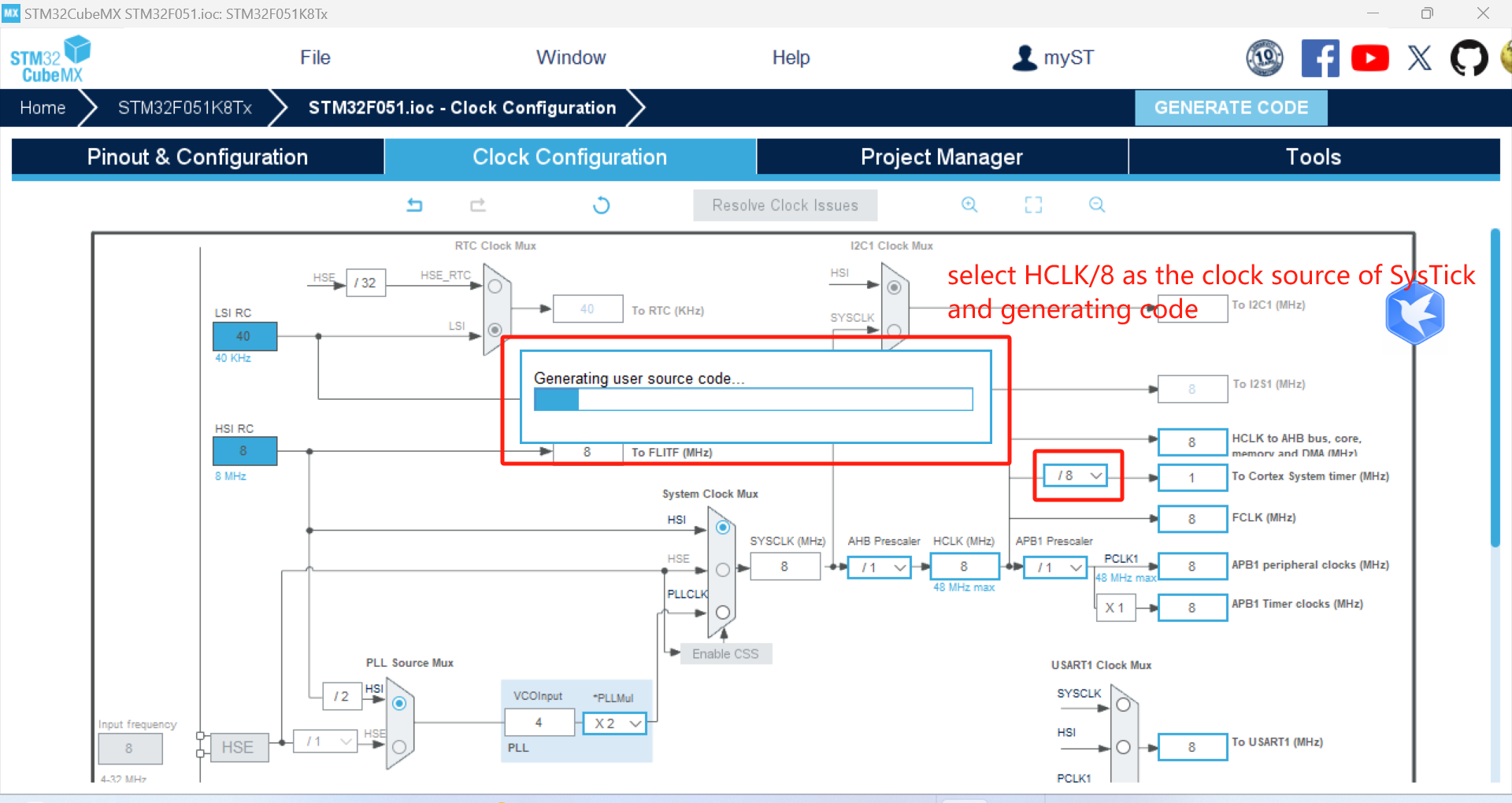Screen dimensions: 1512x803
Task: Select HSI as the system clock source
Action: 722,527
